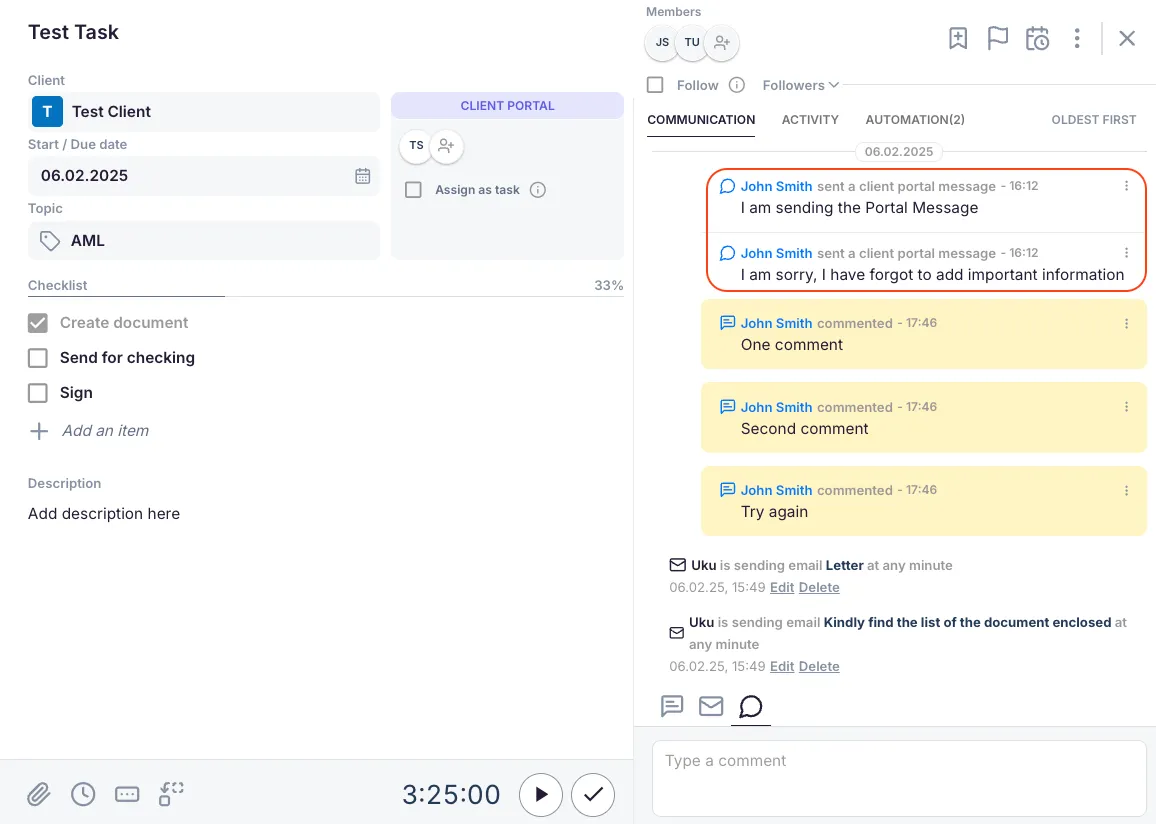Click Edit link for Letter email
1156x824 pixels.
click(782, 588)
